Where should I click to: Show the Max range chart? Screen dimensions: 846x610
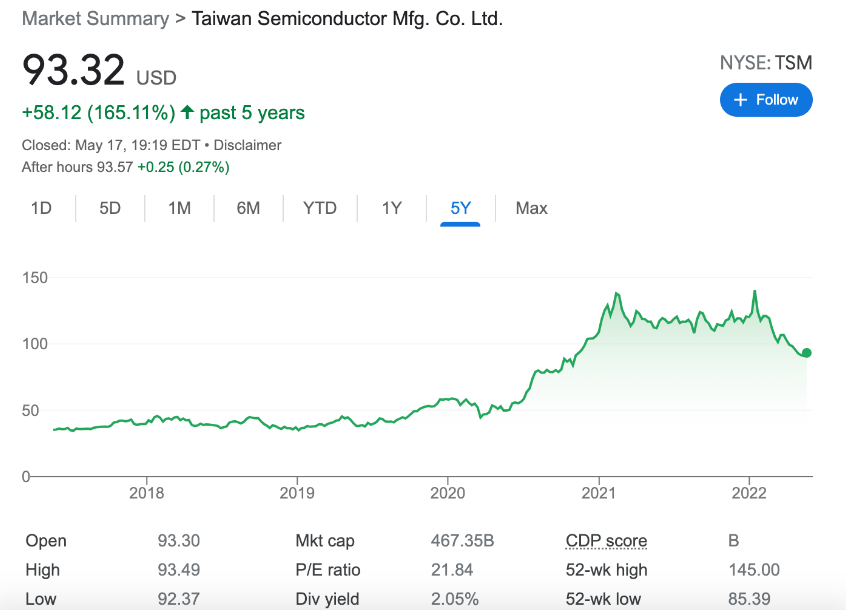531,208
